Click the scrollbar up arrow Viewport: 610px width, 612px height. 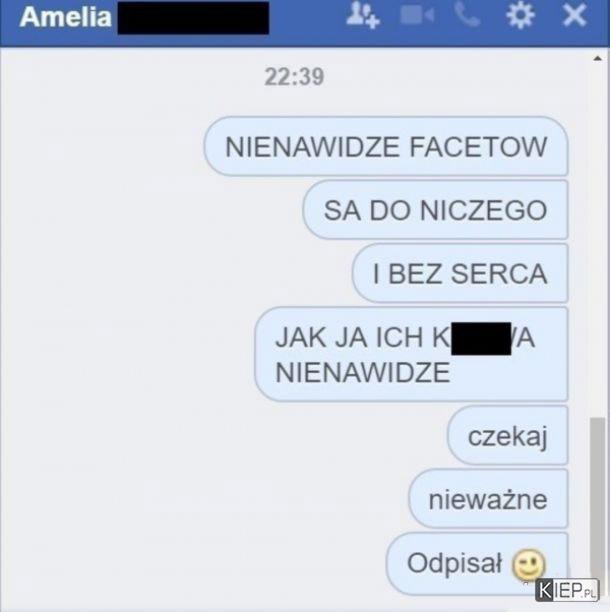click(598, 59)
